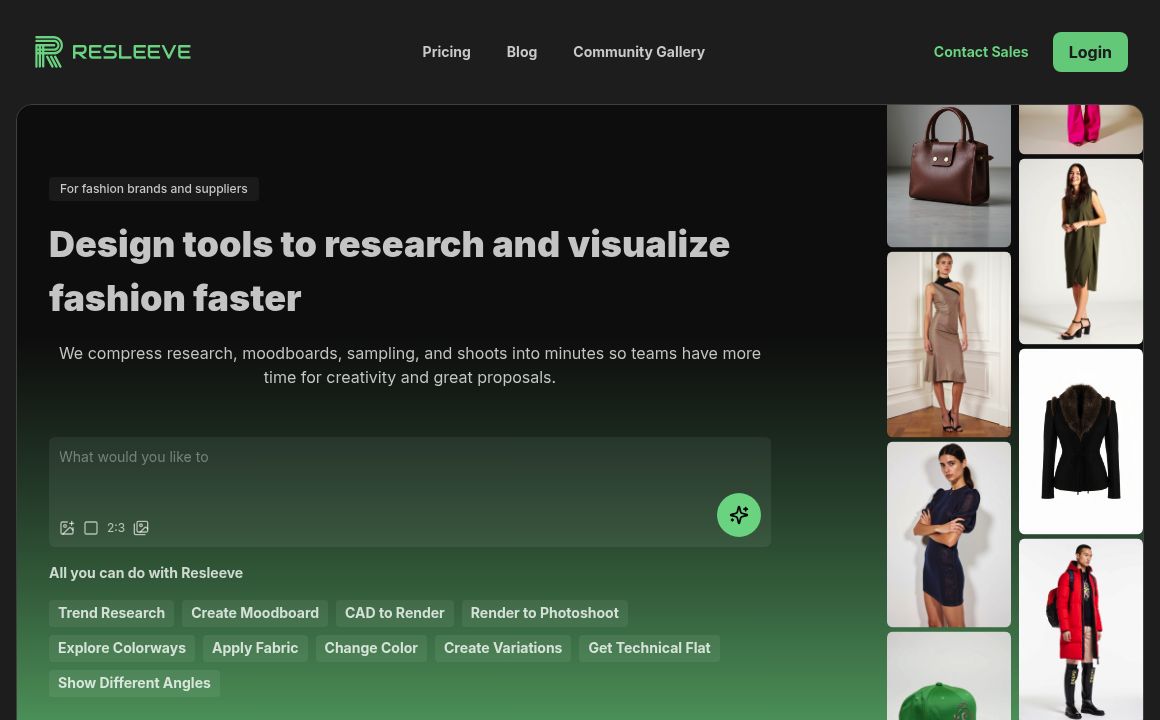Go to the Blog
1160x720 pixels.
pyautogui.click(x=521, y=52)
